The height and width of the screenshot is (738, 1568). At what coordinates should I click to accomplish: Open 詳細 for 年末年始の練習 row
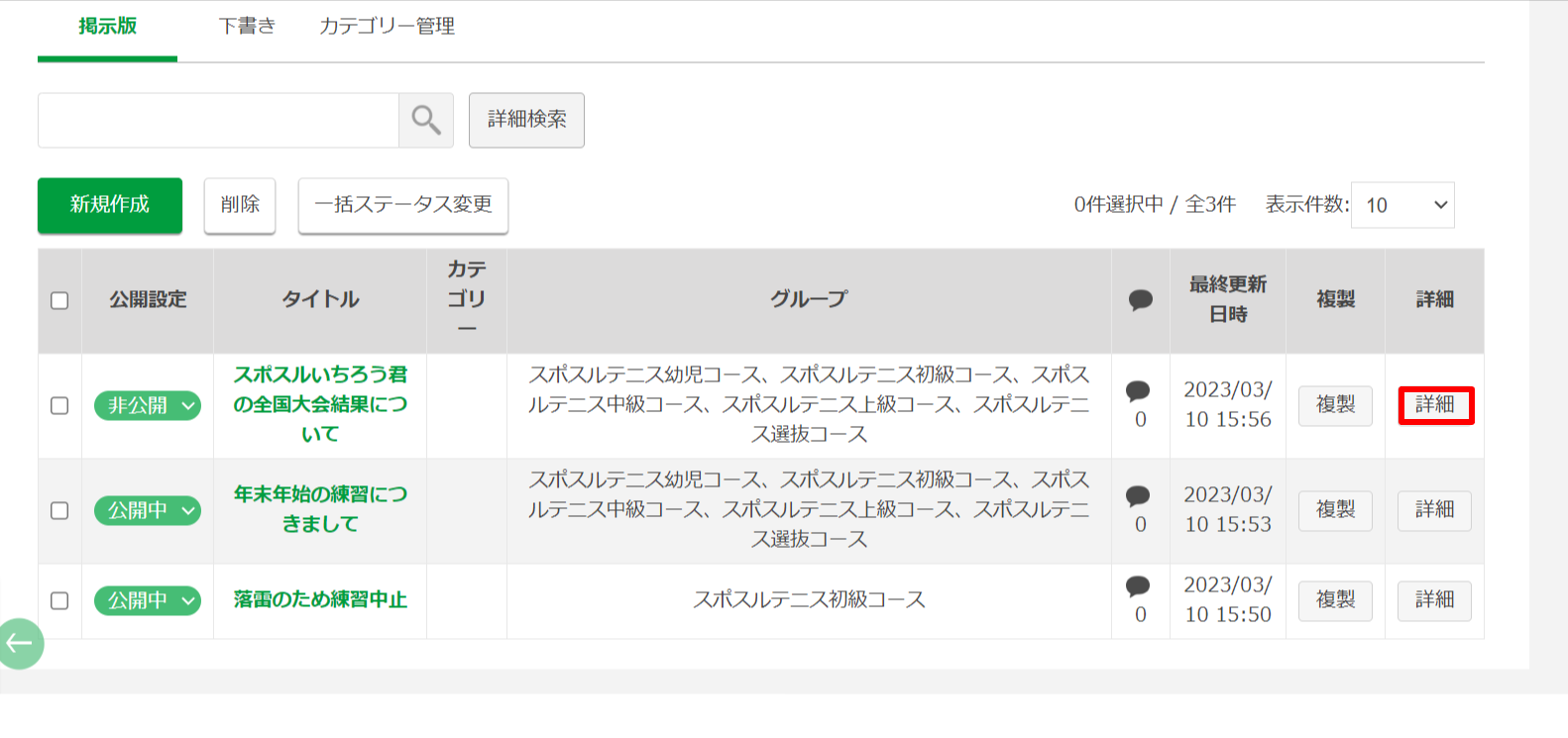(1435, 510)
